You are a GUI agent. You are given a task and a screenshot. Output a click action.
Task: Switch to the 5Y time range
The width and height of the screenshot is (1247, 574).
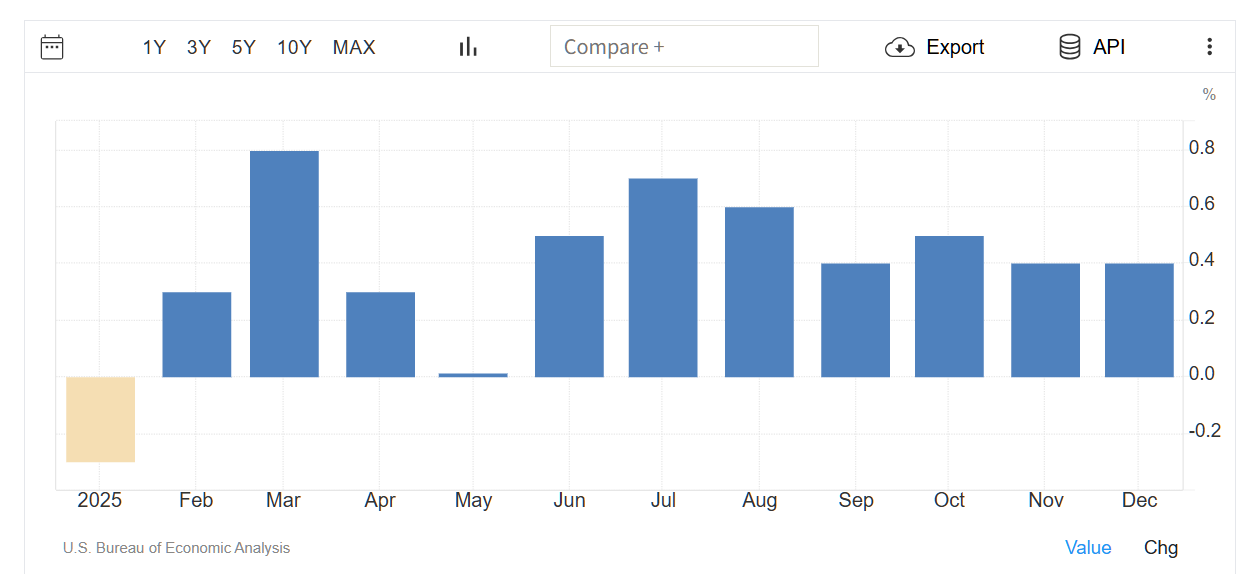pos(244,47)
